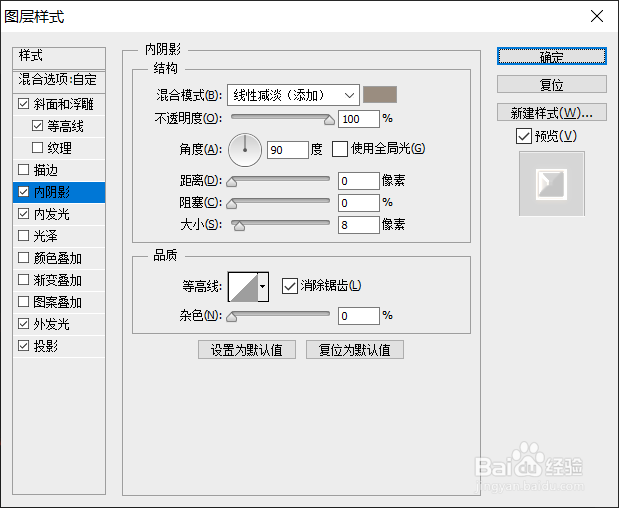Open the 混合模式 dropdown
This screenshot has width=619, height=508.
293,95
